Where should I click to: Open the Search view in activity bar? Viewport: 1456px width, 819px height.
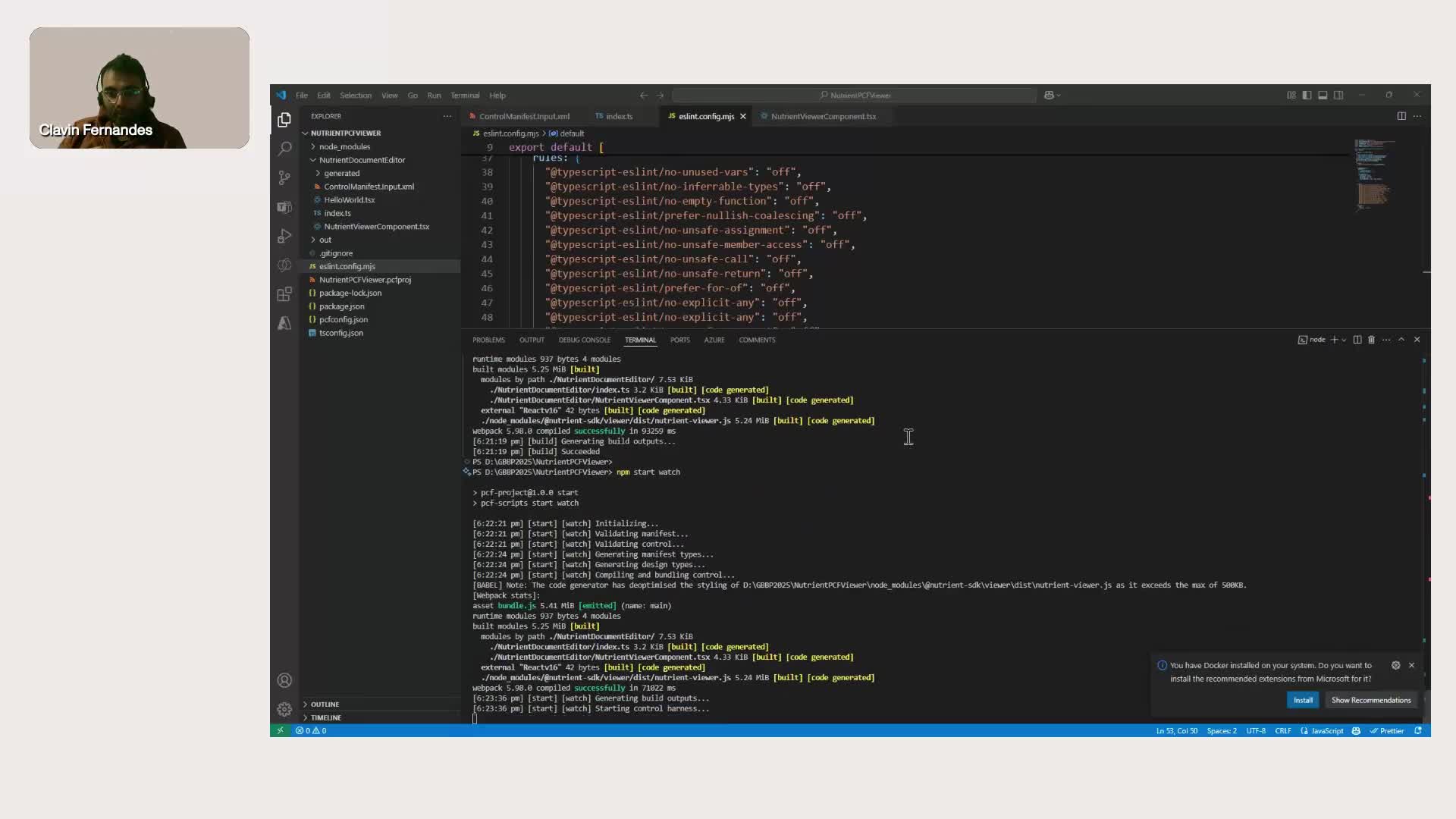coord(284,149)
